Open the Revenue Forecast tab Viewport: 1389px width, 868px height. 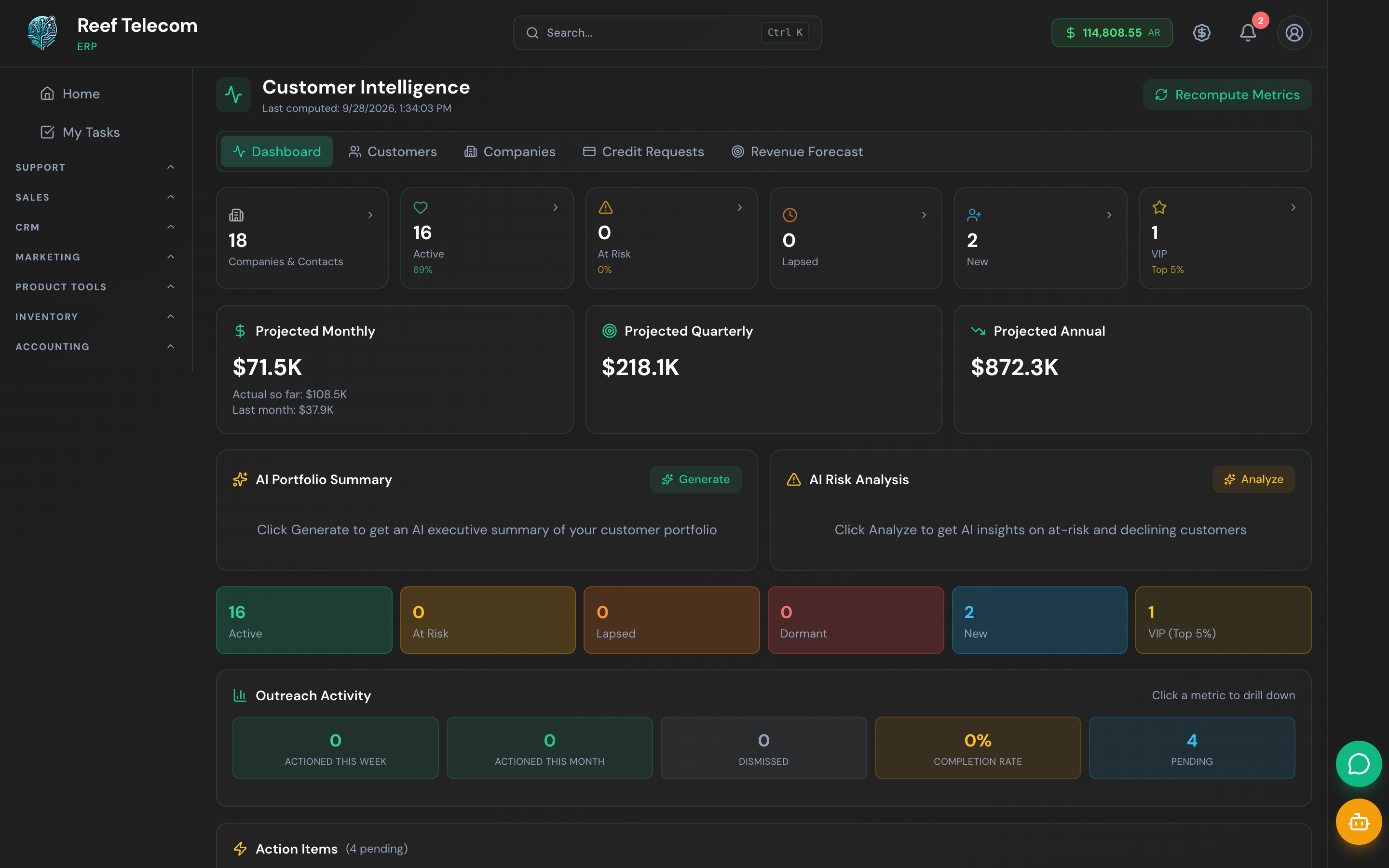[x=797, y=151]
